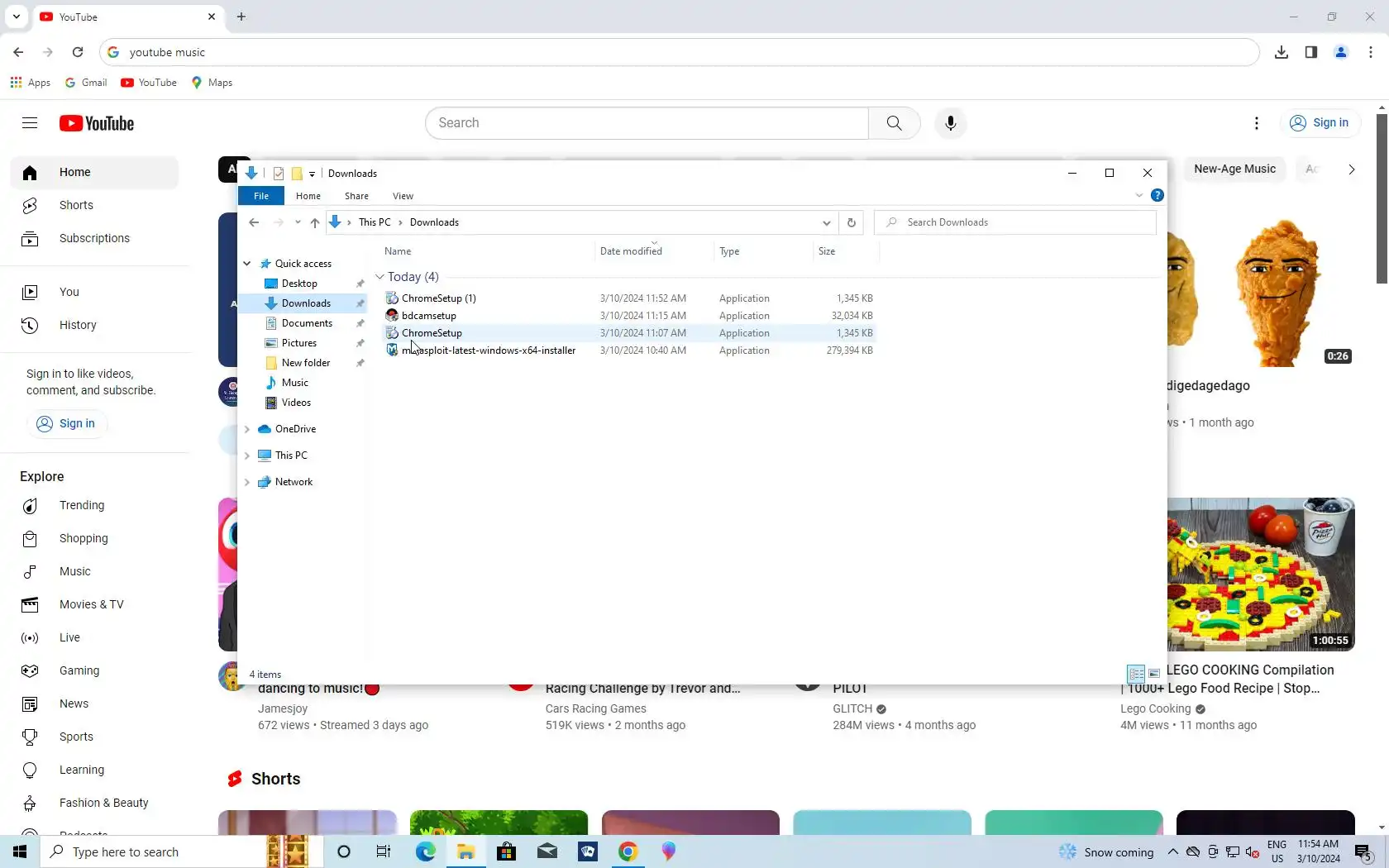Image resolution: width=1389 pixels, height=868 pixels.
Task: Go up one folder level in Explorer
Action: [x=315, y=222]
